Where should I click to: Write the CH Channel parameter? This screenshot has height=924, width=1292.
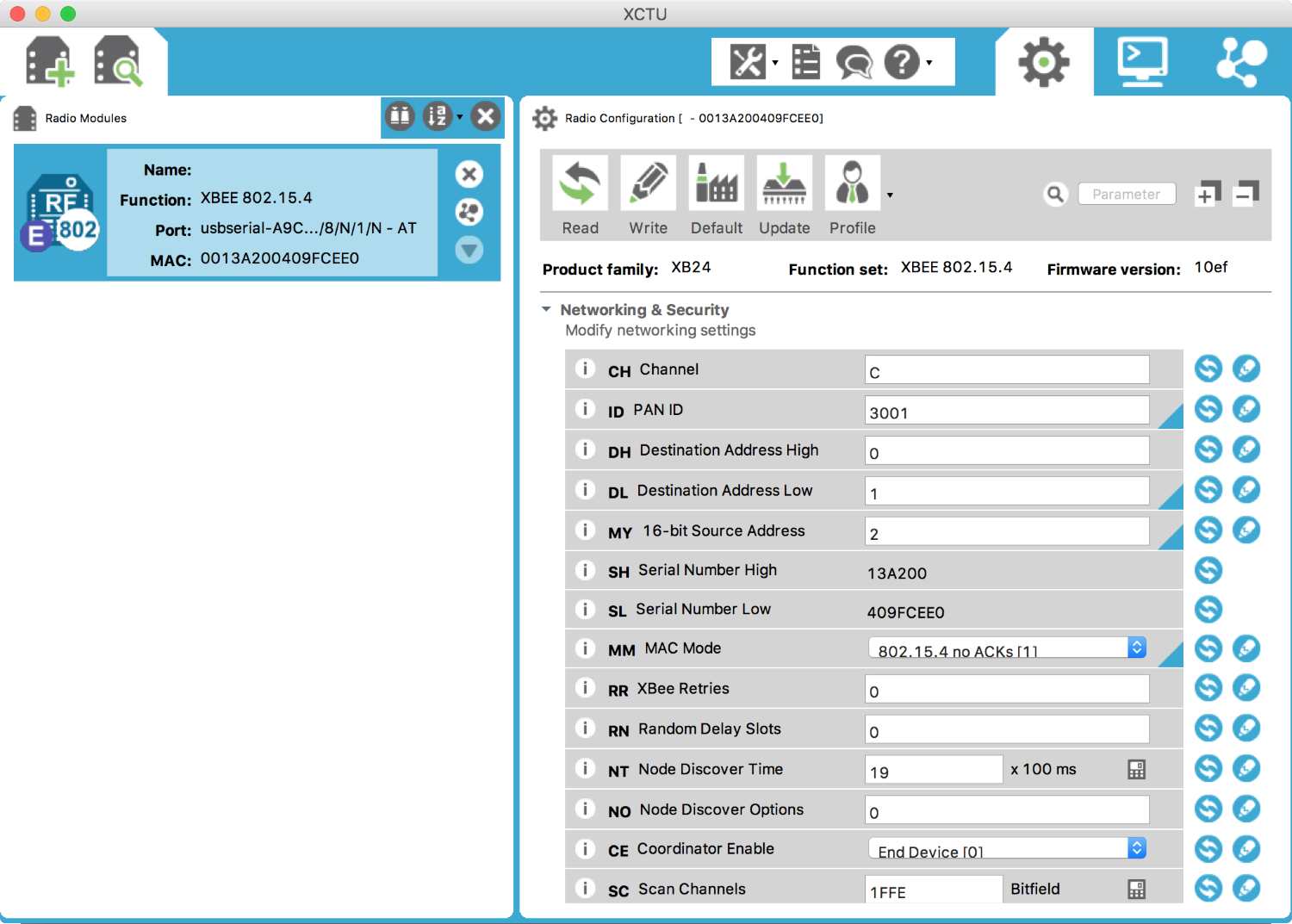(1246, 369)
